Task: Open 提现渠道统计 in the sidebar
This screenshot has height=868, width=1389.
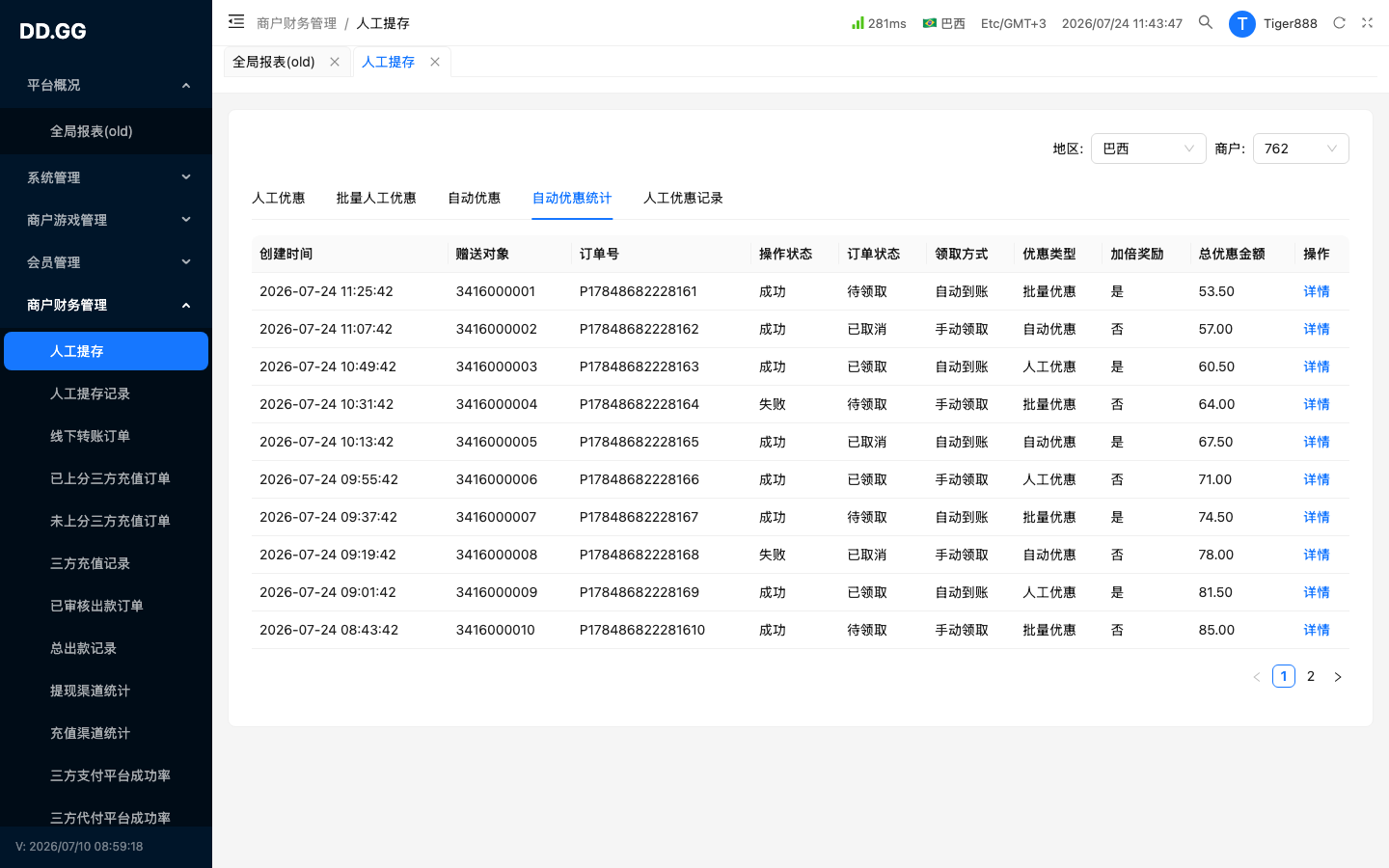Action: (106, 691)
